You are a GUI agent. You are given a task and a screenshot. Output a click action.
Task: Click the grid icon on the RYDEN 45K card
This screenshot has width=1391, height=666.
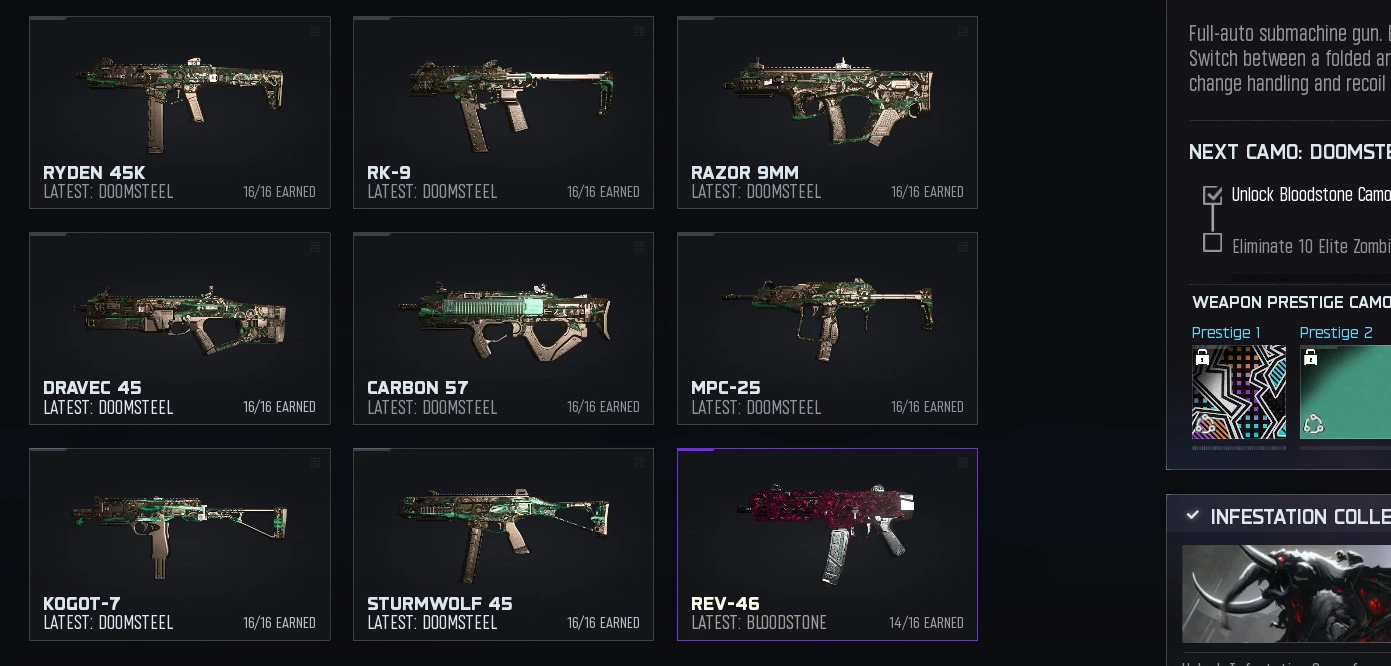[x=315, y=31]
